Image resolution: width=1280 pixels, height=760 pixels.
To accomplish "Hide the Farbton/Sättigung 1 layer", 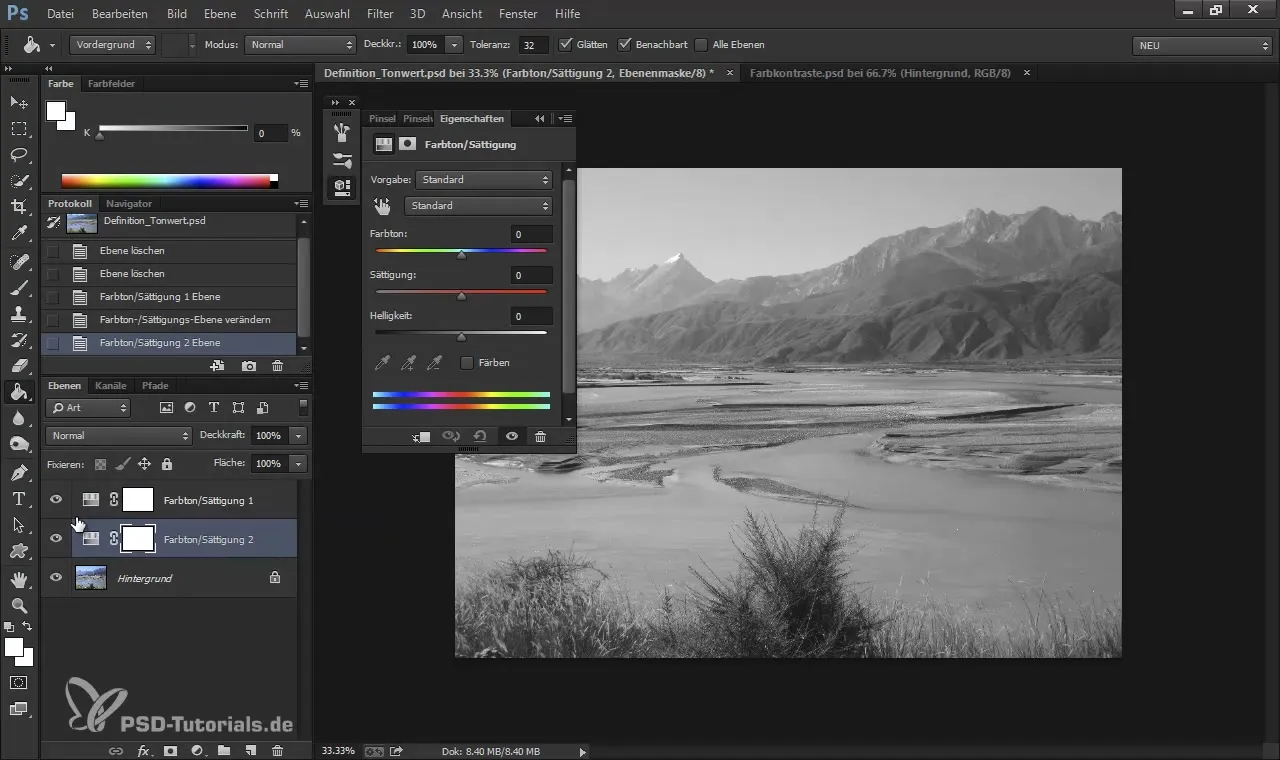I will click(56, 500).
